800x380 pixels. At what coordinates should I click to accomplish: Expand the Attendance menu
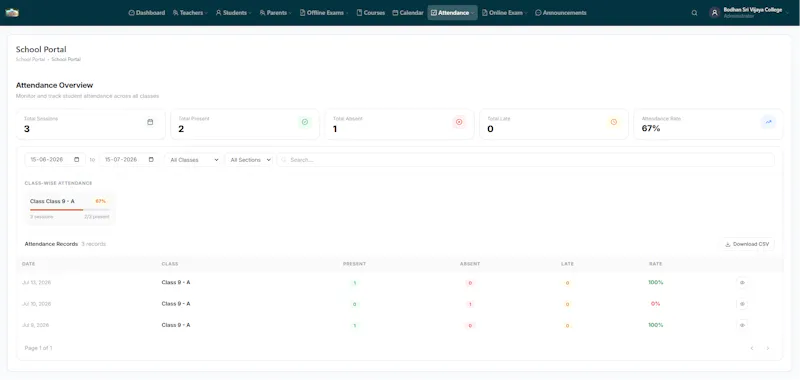(453, 13)
